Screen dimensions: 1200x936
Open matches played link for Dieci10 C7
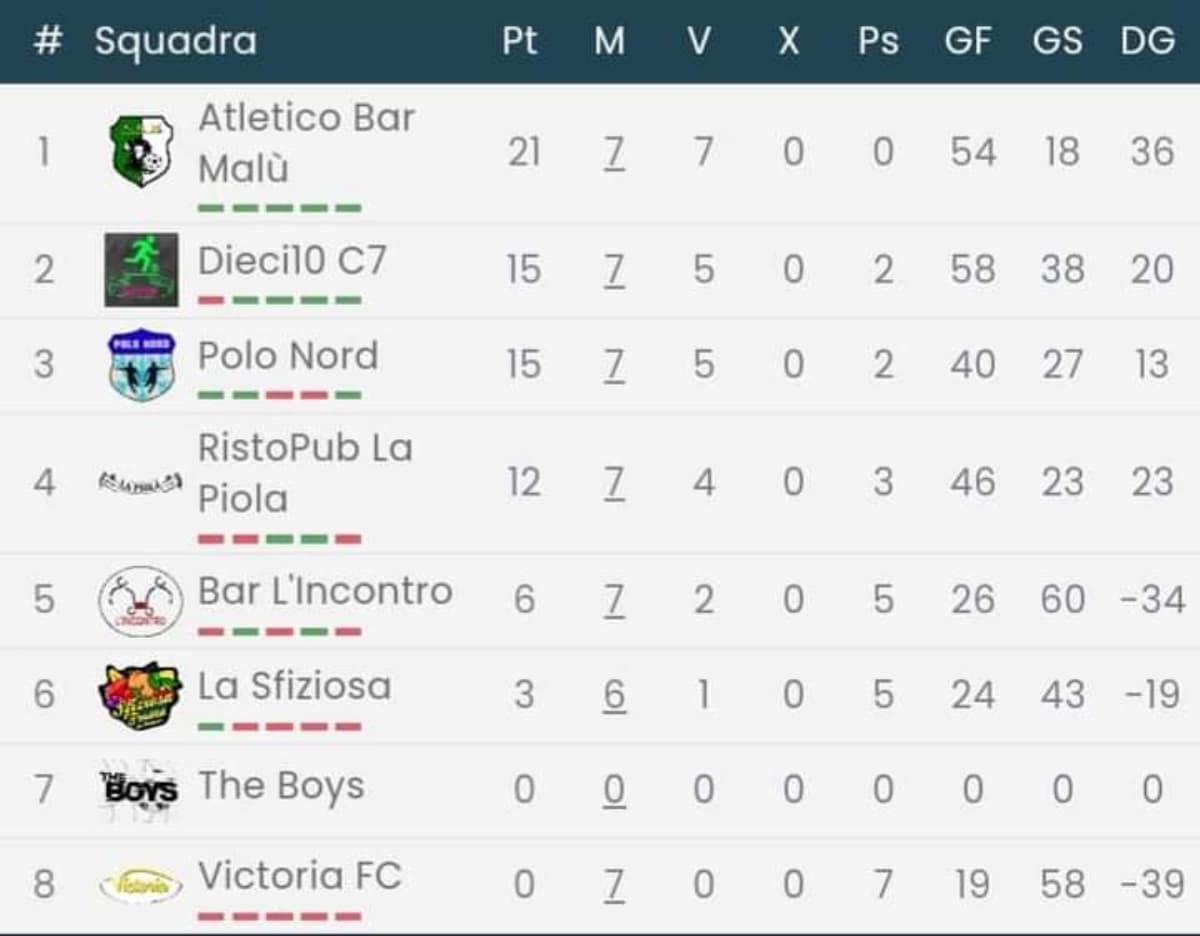coord(614,269)
